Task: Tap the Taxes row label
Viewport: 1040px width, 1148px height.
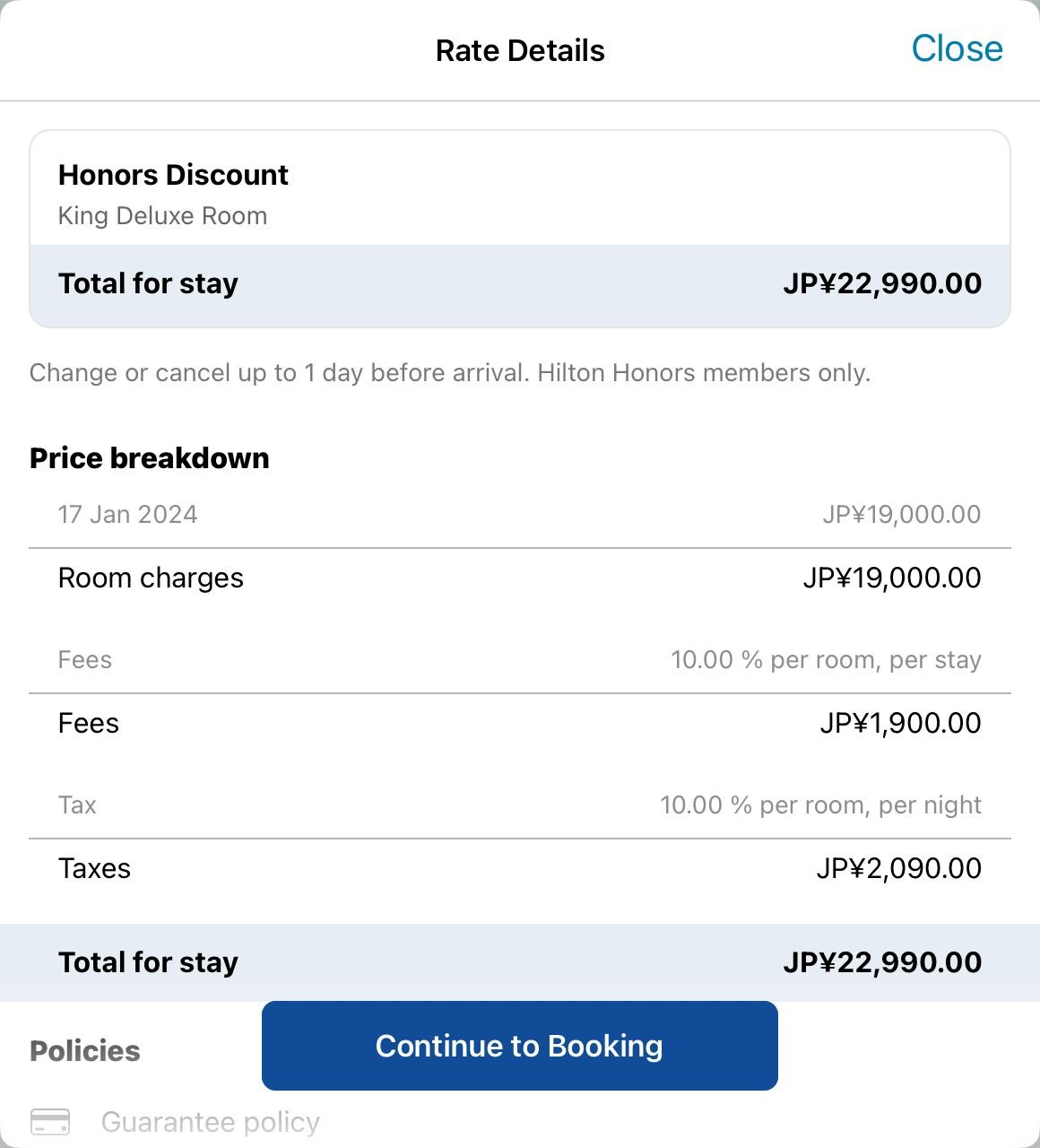Action: [94, 869]
